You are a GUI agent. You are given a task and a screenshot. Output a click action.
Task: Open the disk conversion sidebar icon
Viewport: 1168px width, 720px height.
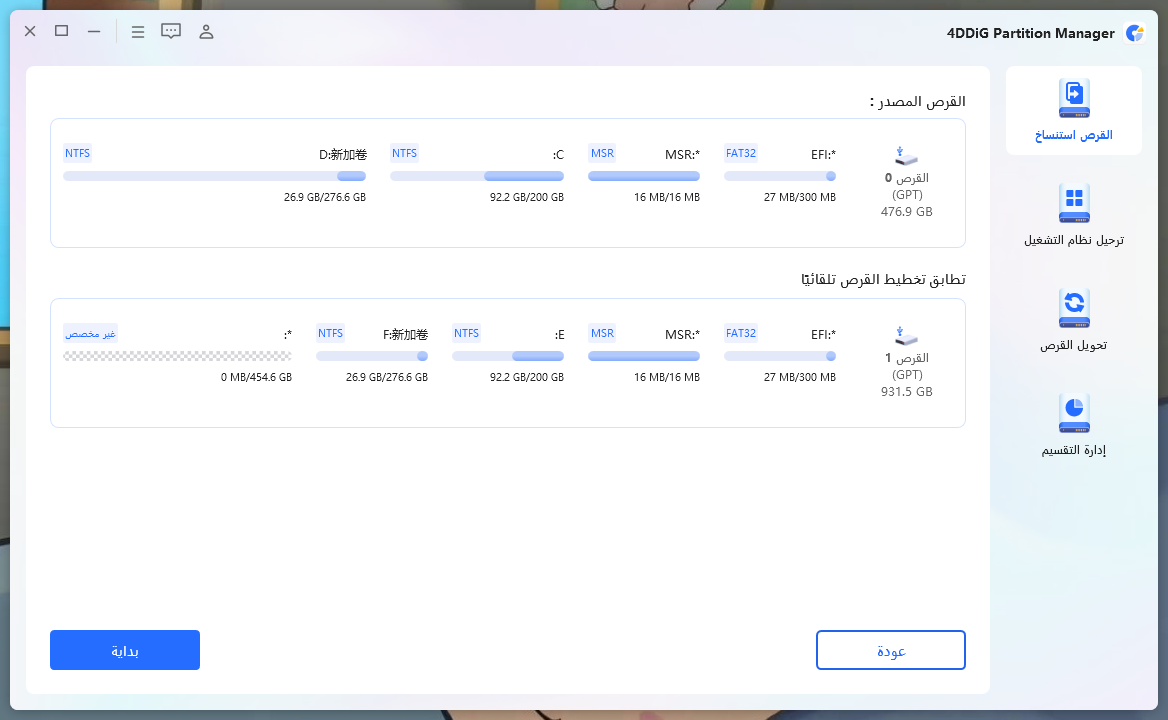tap(1073, 308)
